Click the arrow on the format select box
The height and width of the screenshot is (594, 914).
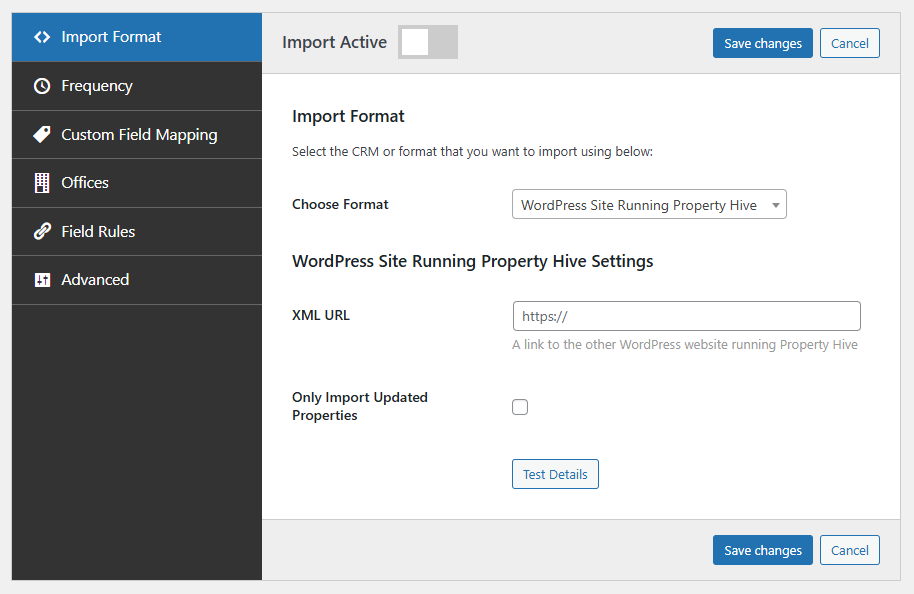point(775,205)
